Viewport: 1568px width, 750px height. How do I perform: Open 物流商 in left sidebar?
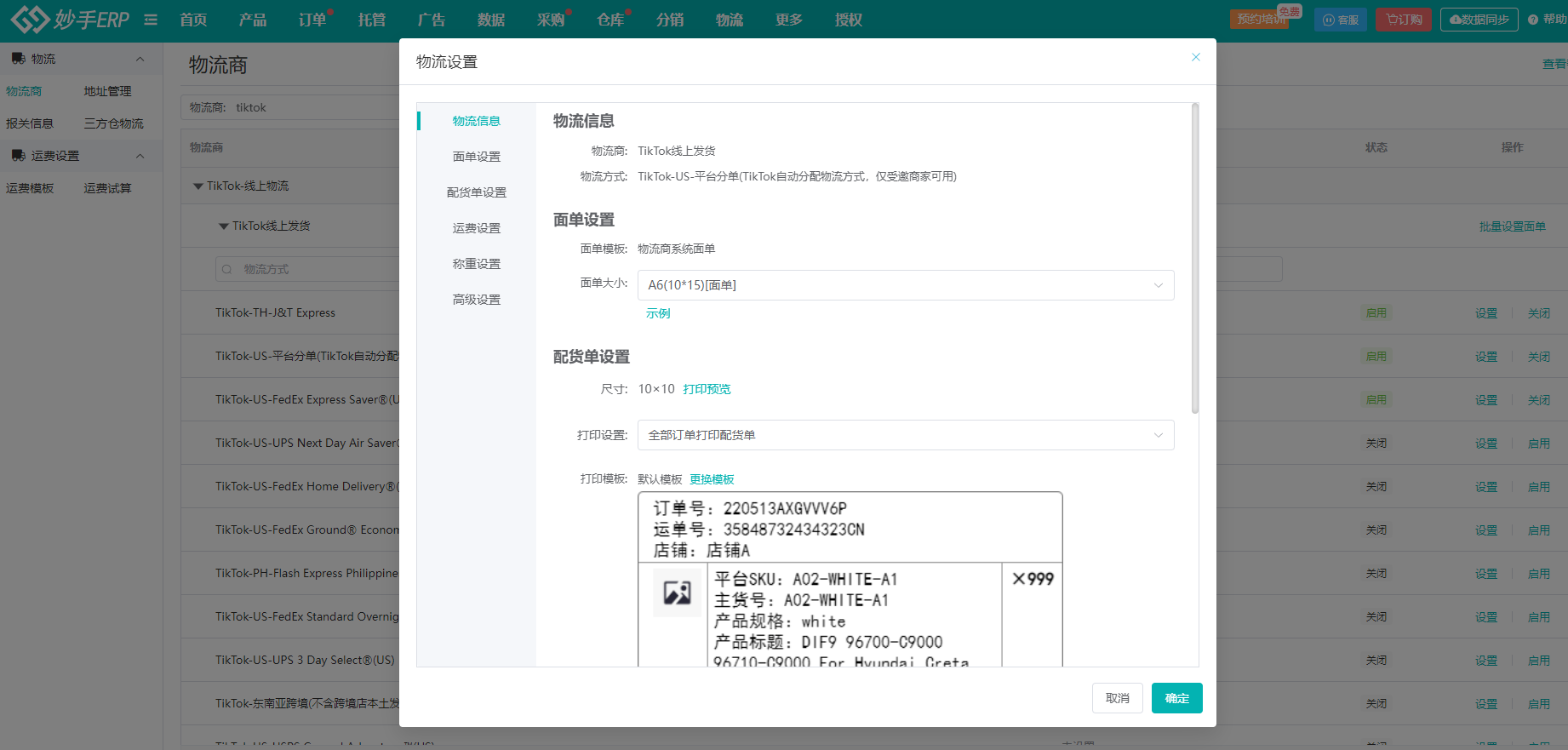coord(24,91)
